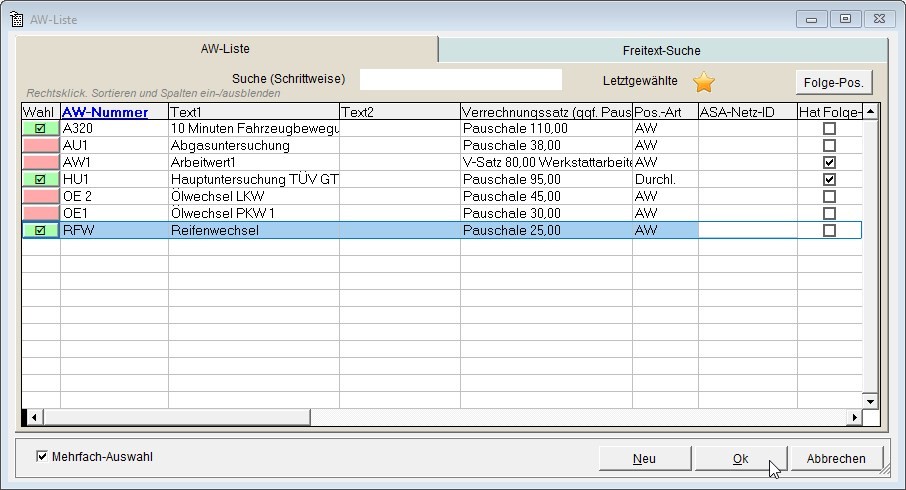Viewport: 906px width, 490px height.
Task: Select the OE1 AW-Nummer cell
Action: click(114, 213)
